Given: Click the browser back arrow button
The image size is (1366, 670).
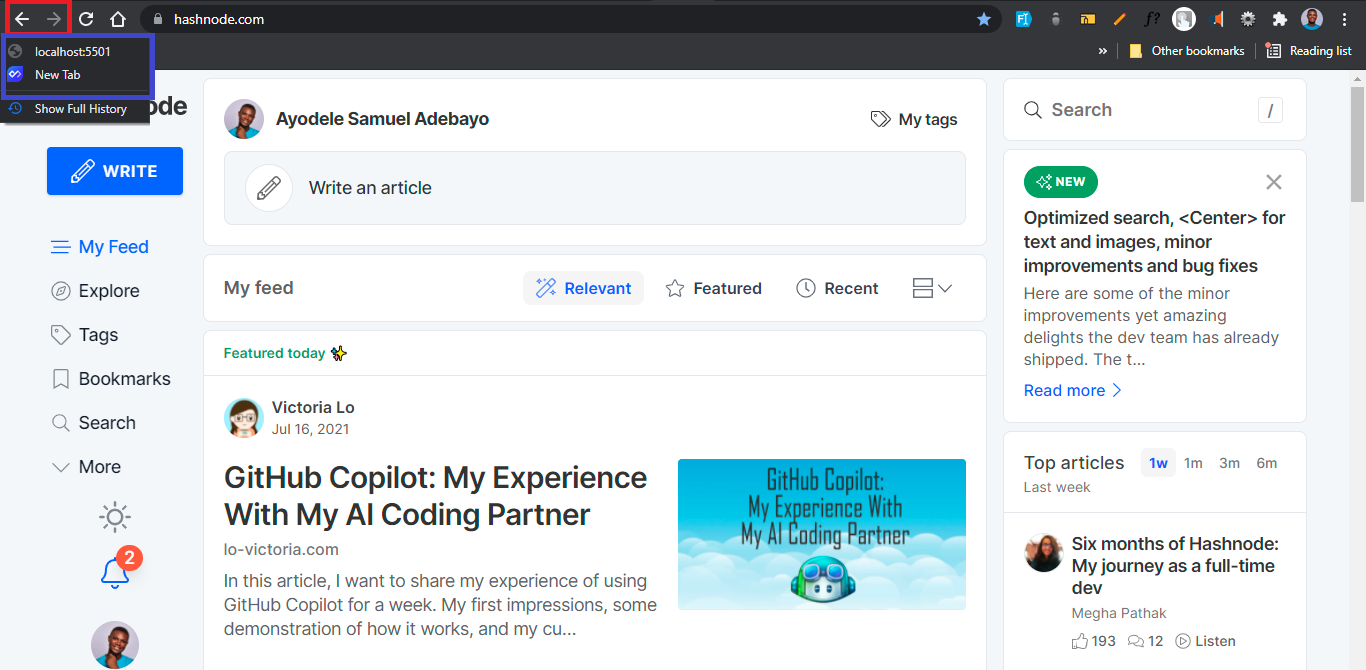Looking at the screenshot, I should (x=22, y=19).
